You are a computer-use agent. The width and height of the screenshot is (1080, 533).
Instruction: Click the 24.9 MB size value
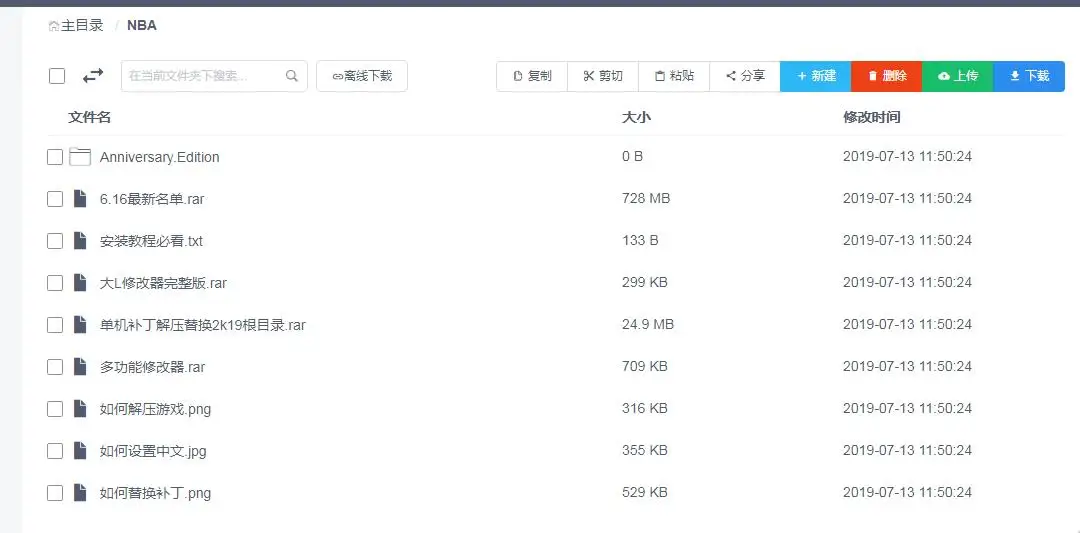[x=648, y=324]
